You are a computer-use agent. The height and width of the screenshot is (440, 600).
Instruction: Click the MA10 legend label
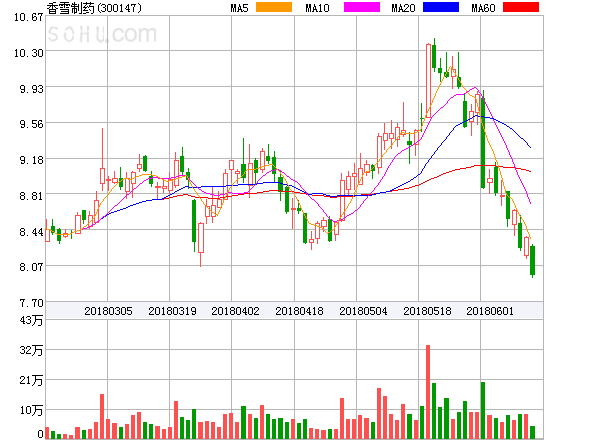tap(317, 8)
